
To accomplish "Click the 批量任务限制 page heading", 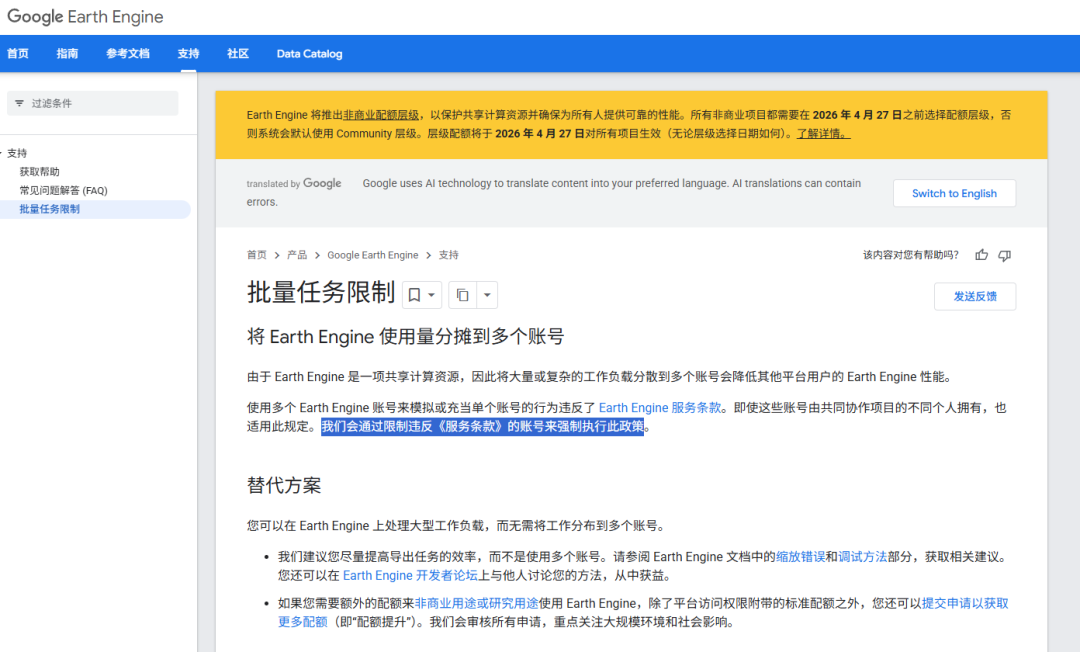I will [x=320, y=293].
